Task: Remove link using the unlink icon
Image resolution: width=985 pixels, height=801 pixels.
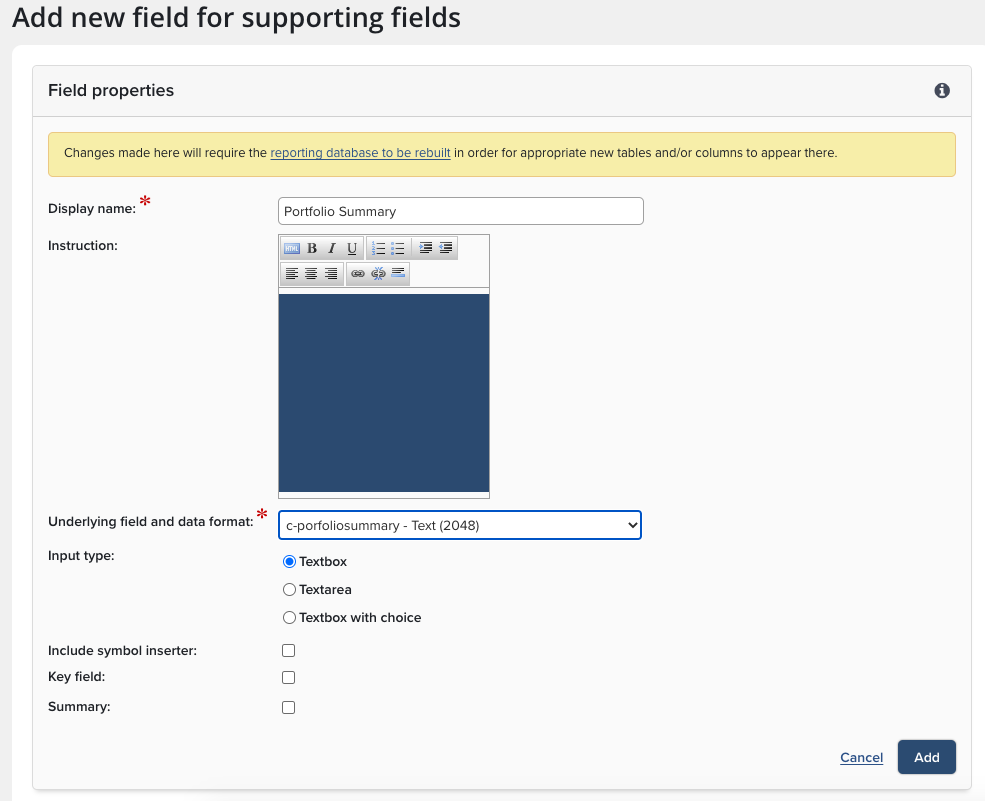Action: [378, 274]
